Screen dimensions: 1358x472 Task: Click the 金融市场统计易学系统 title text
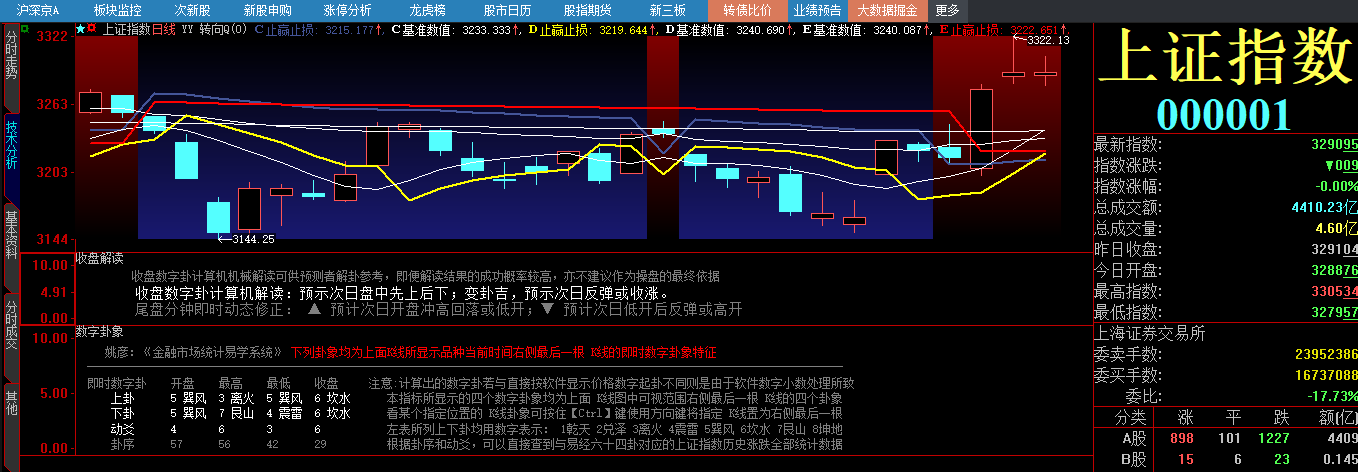click(x=215, y=353)
